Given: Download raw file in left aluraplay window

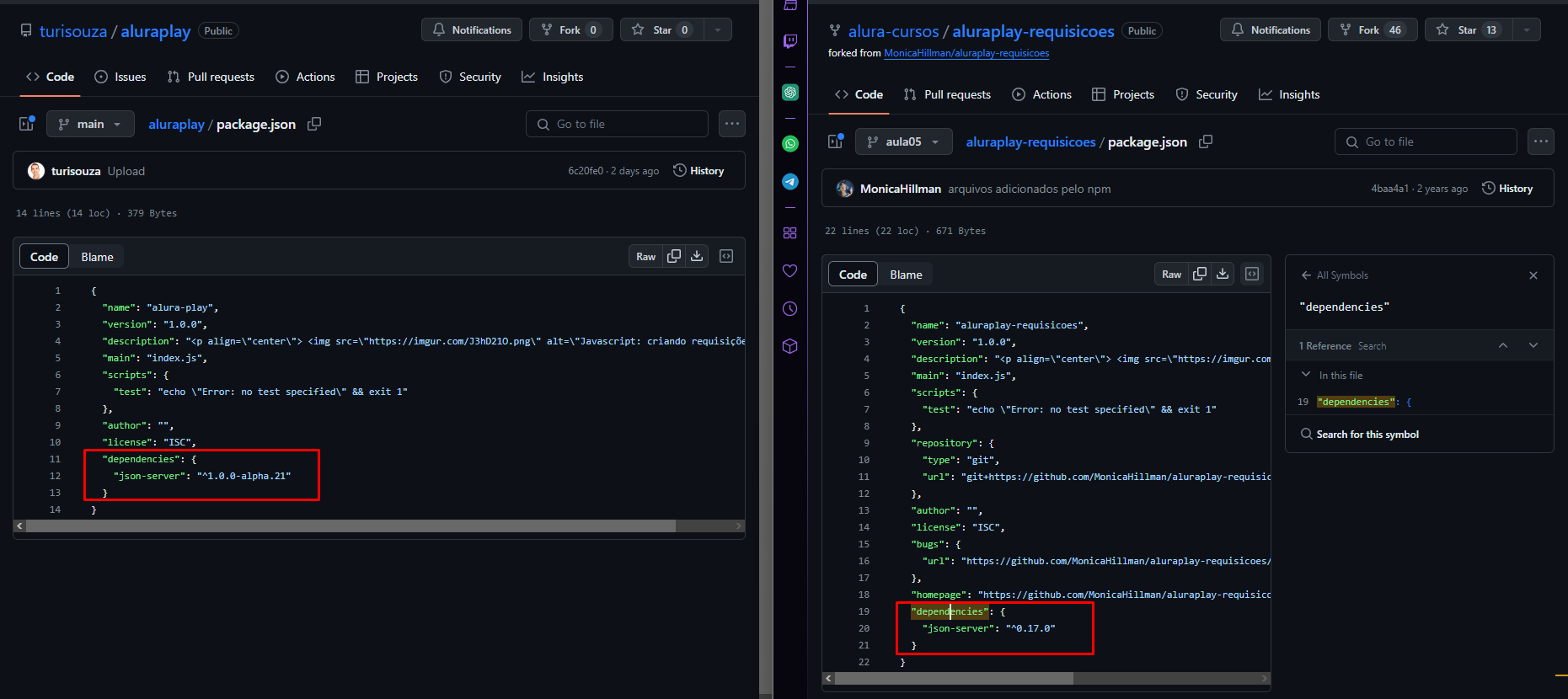Looking at the screenshot, I should coord(697,256).
